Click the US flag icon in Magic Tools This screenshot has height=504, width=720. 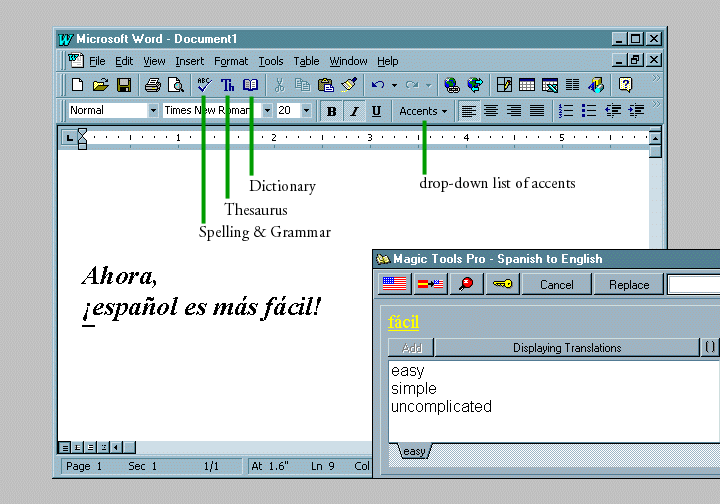point(395,285)
